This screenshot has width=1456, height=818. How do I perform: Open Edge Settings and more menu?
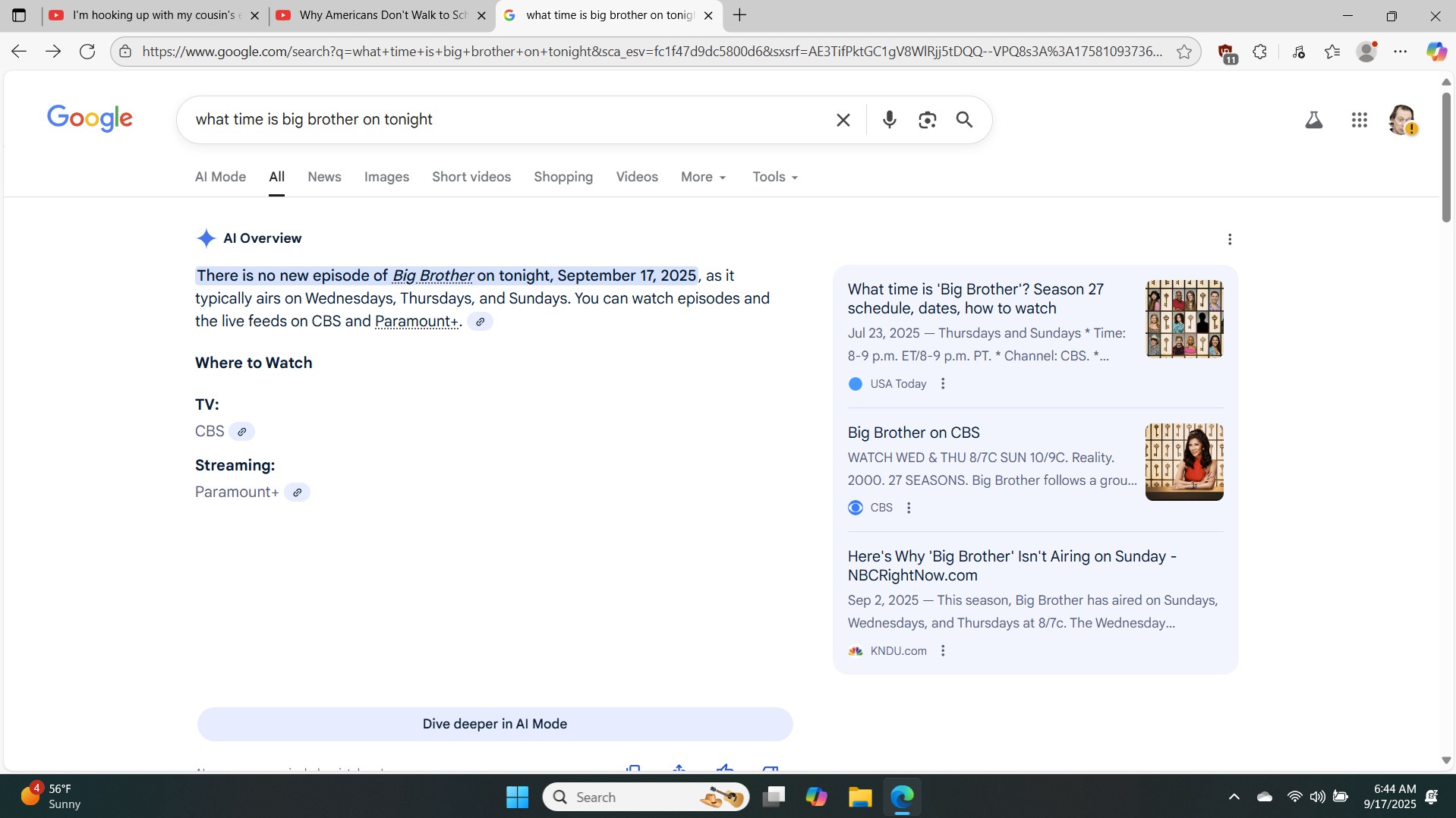[1401, 52]
